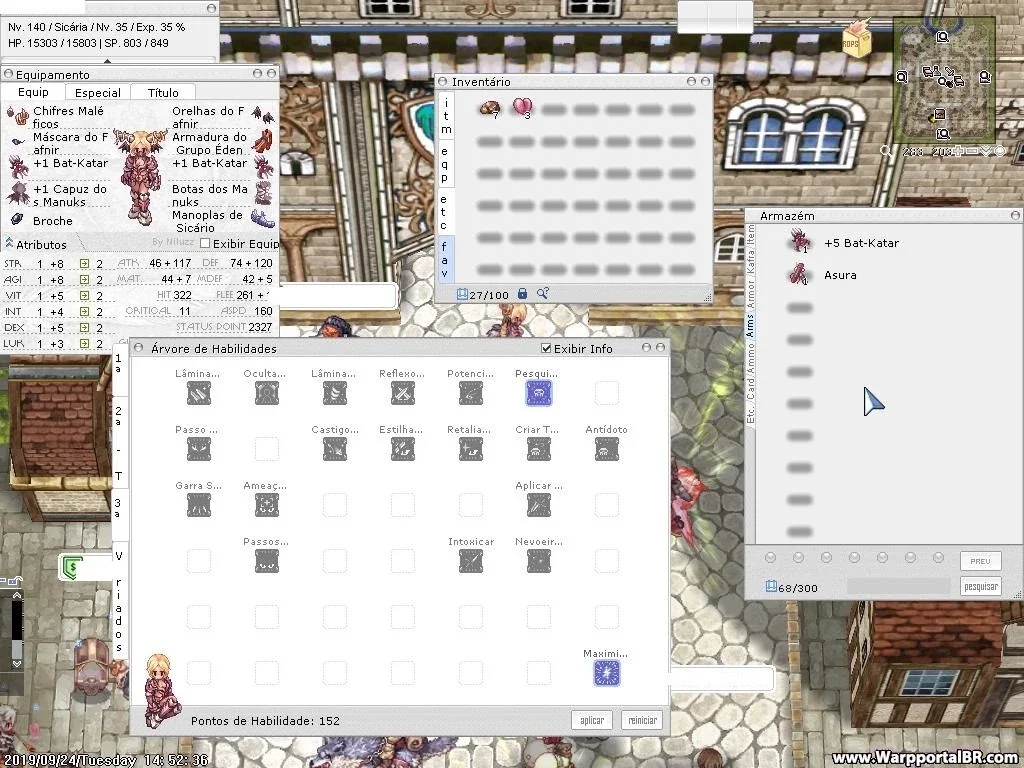Zoom in the minimap with plus

tap(958, 152)
